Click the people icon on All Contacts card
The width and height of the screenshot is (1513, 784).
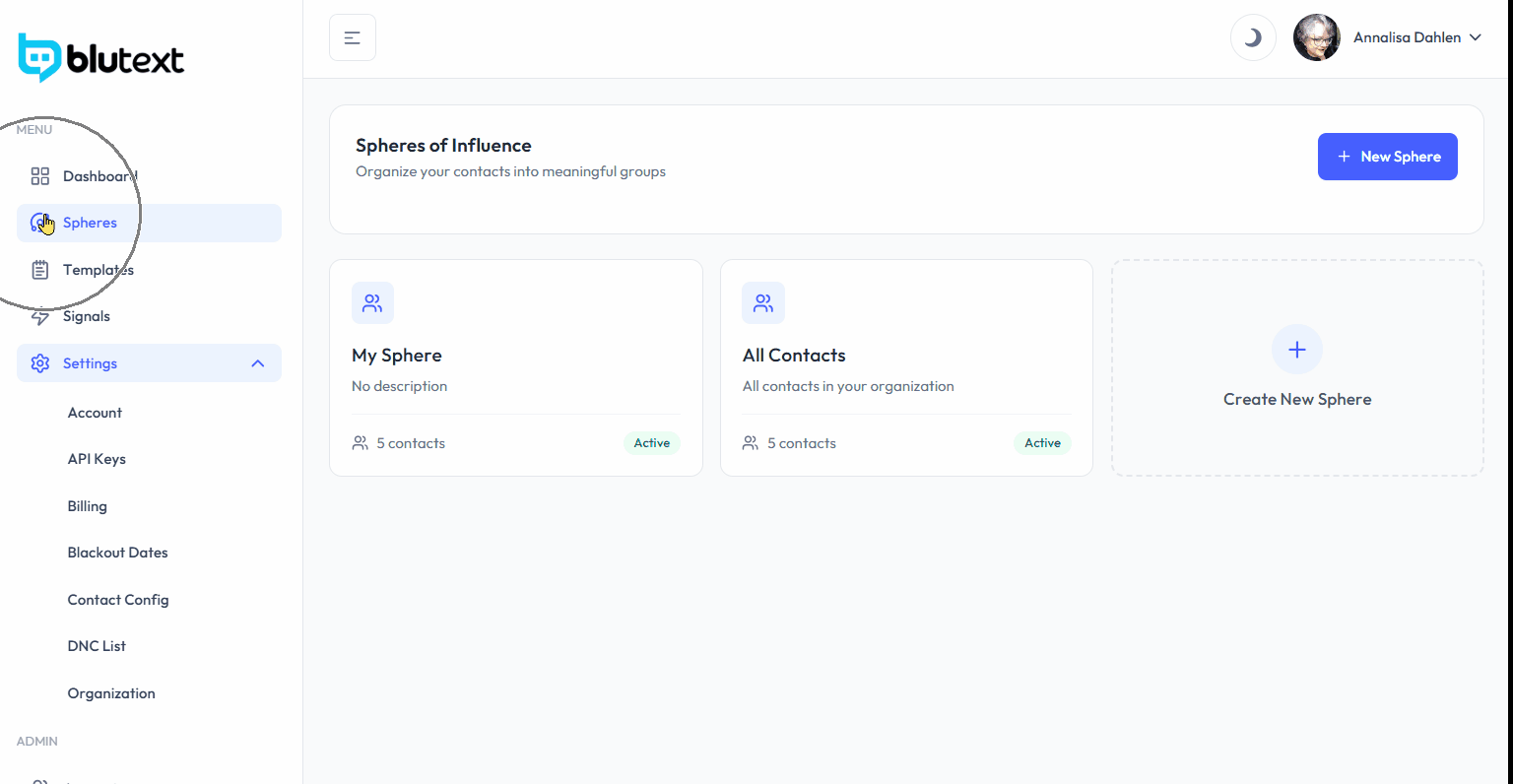pos(763,303)
